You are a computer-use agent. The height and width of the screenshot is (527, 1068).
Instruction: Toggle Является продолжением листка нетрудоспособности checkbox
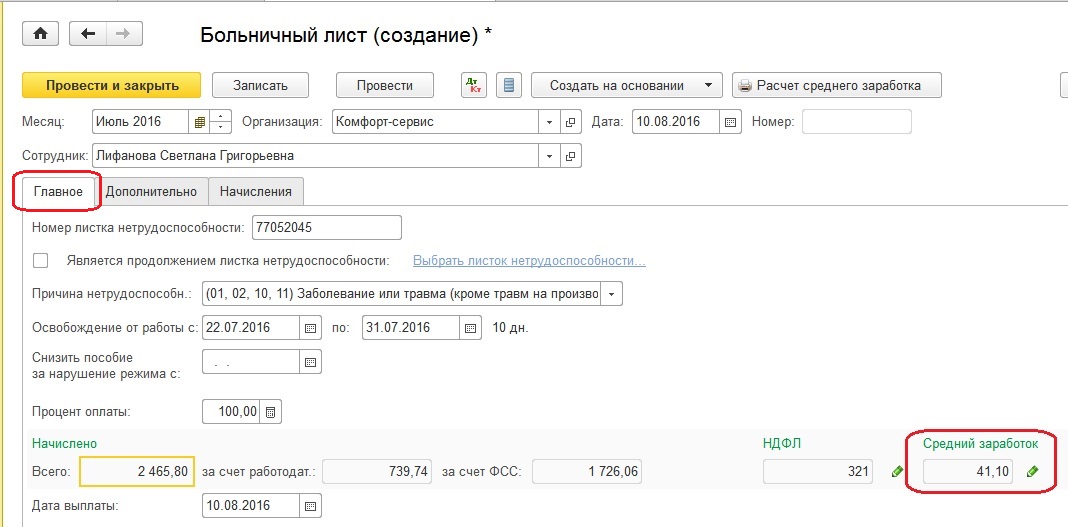[42, 261]
